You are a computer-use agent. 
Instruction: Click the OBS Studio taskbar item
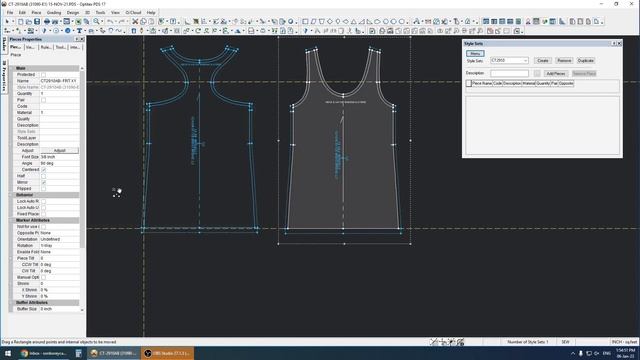(x=167, y=353)
